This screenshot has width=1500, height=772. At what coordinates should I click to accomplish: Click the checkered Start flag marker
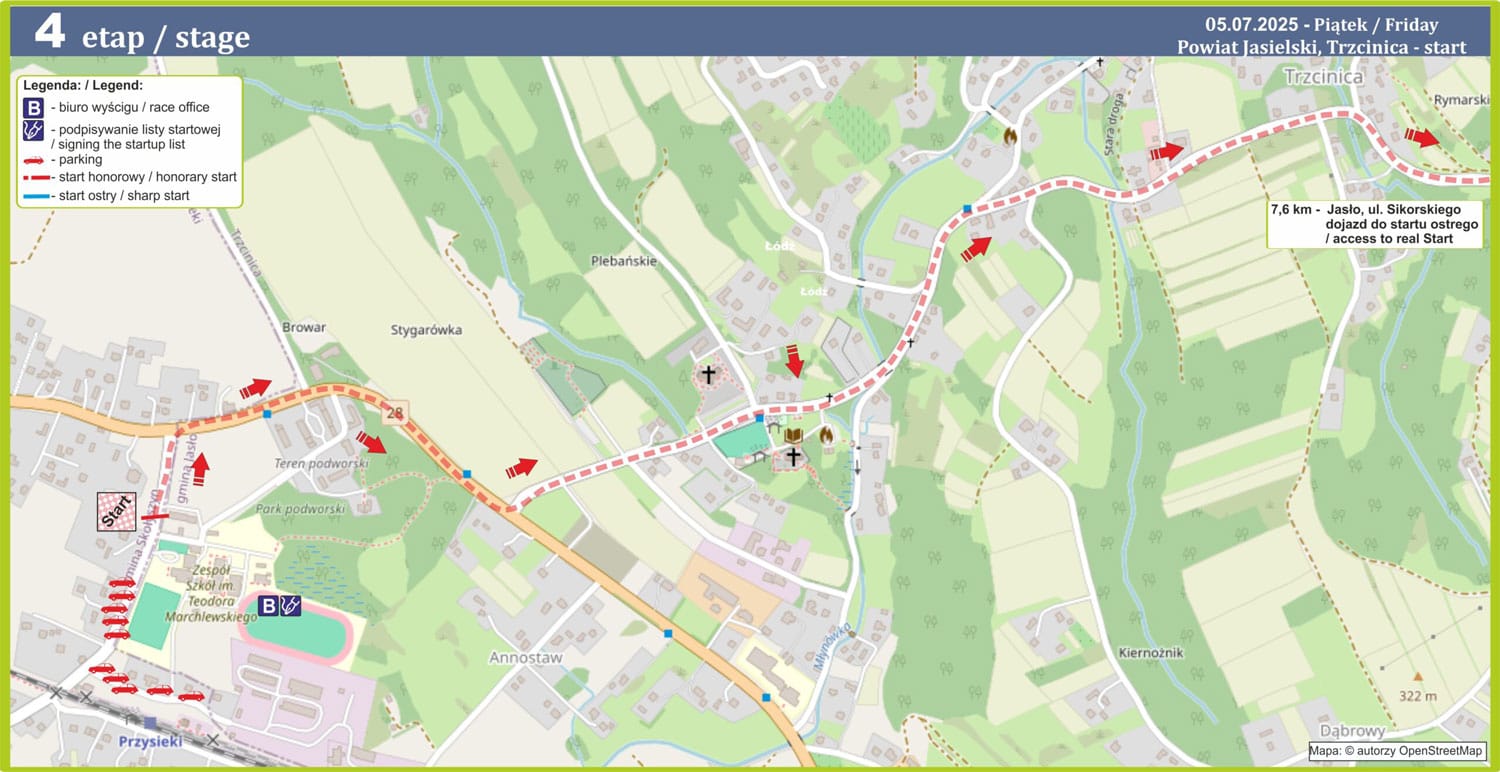116,512
